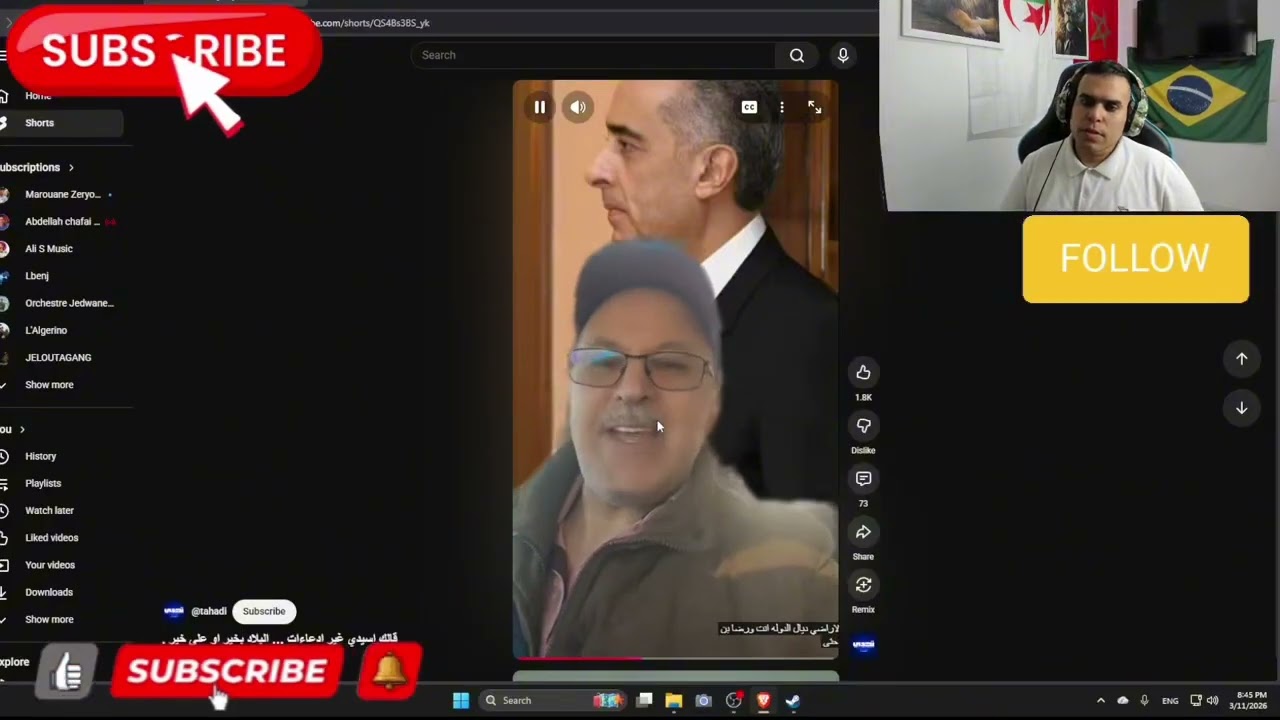Open the 8:45 PM clock calendar
The height and width of the screenshot is (720, 1280).
pos(1251,700)
